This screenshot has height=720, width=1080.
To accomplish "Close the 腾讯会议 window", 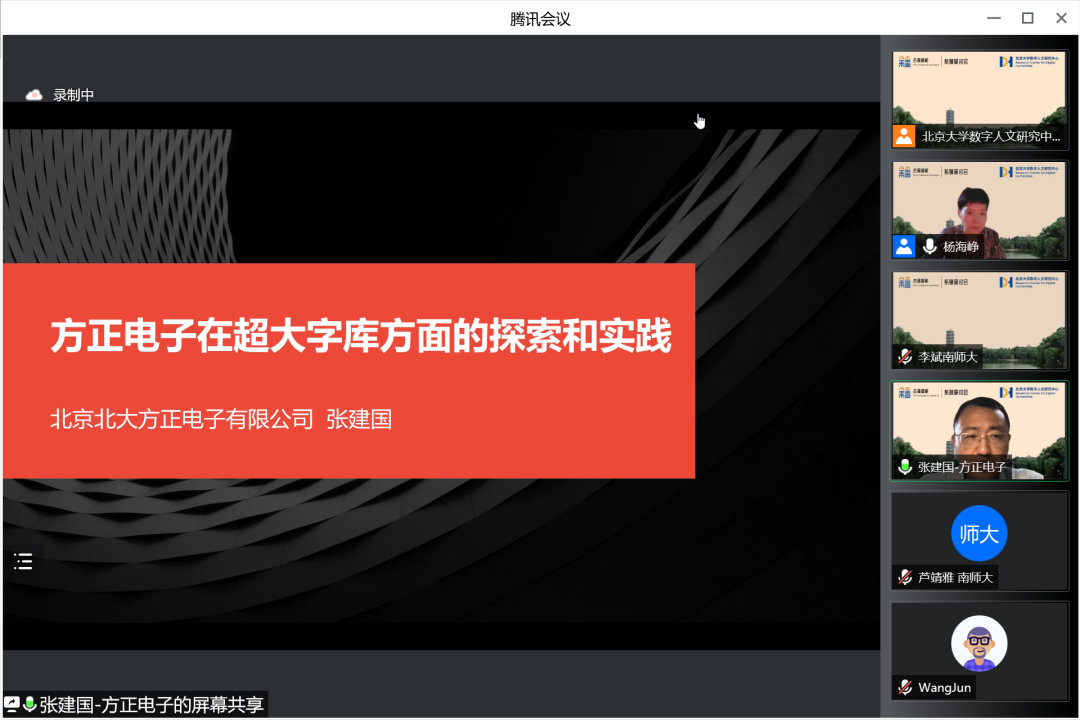I will 1061,18.
